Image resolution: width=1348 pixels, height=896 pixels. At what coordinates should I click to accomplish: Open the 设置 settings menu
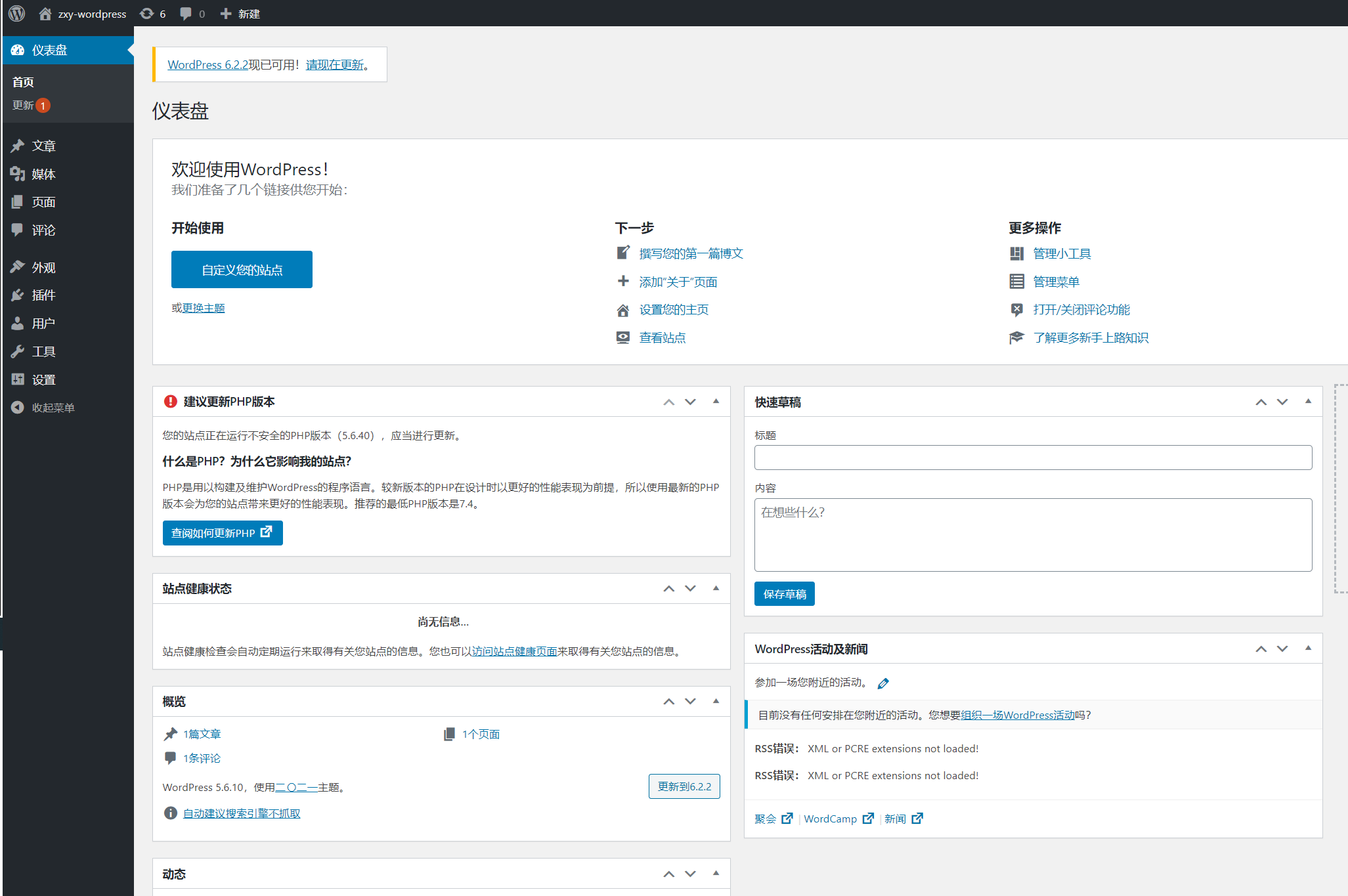click(x=43, y=379)
